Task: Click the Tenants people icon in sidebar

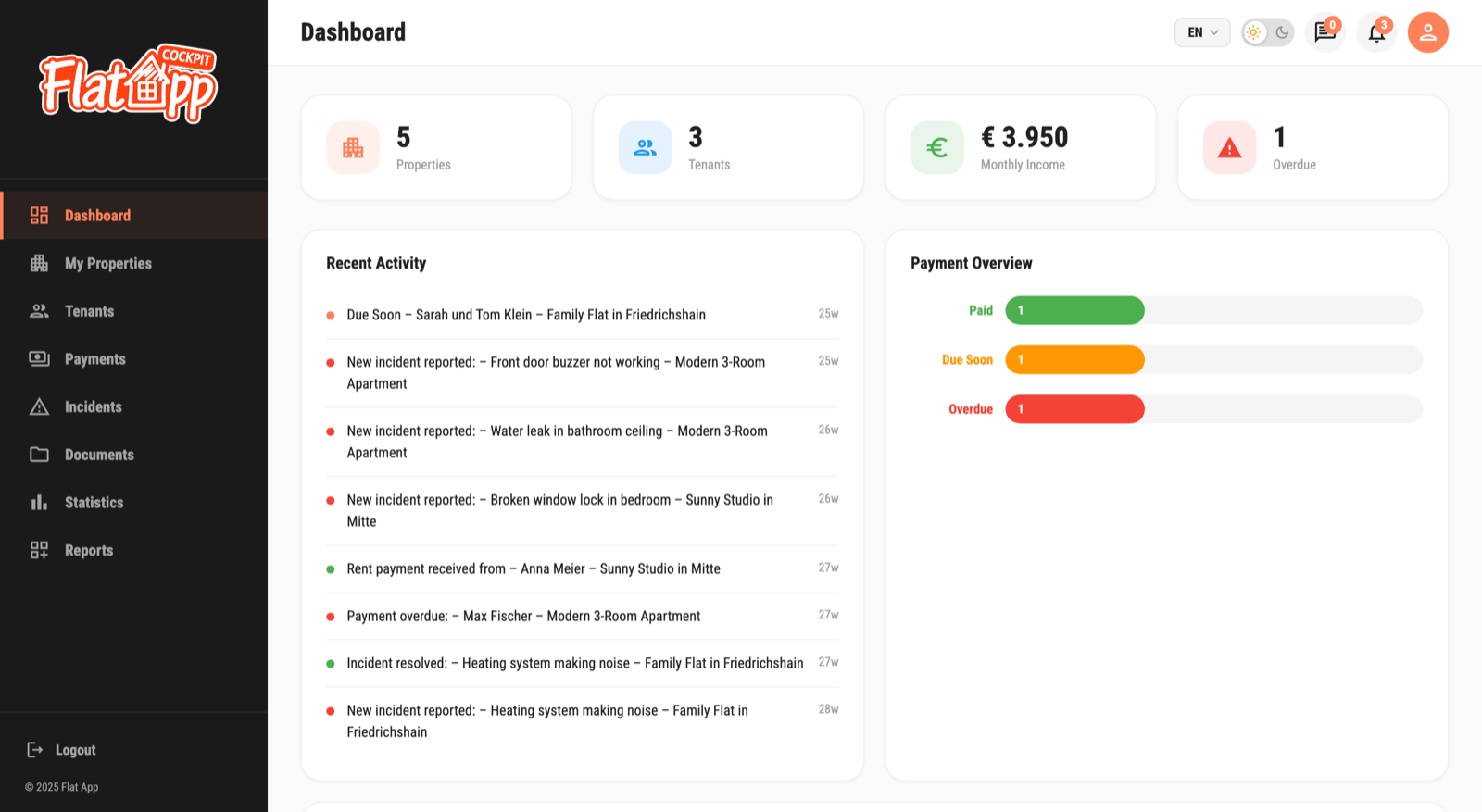Action: point(39,311)
